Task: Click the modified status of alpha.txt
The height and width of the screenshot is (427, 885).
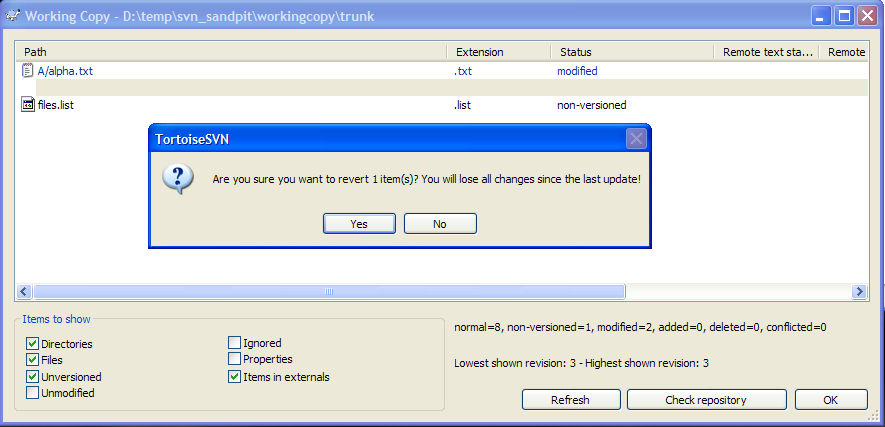Action: click(x=577, y=71)
